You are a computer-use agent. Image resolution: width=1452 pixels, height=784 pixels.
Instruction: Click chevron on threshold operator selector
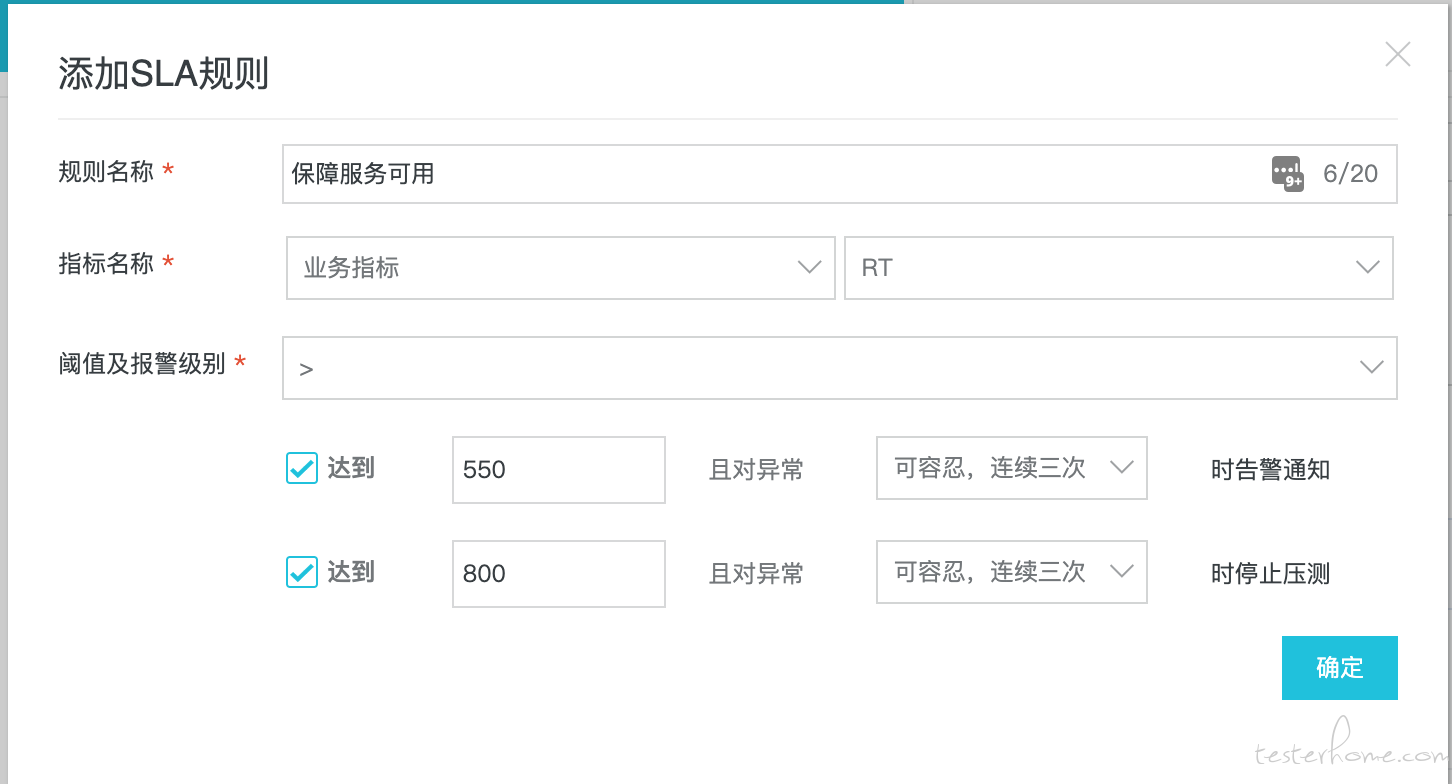tap(1372, 368)
